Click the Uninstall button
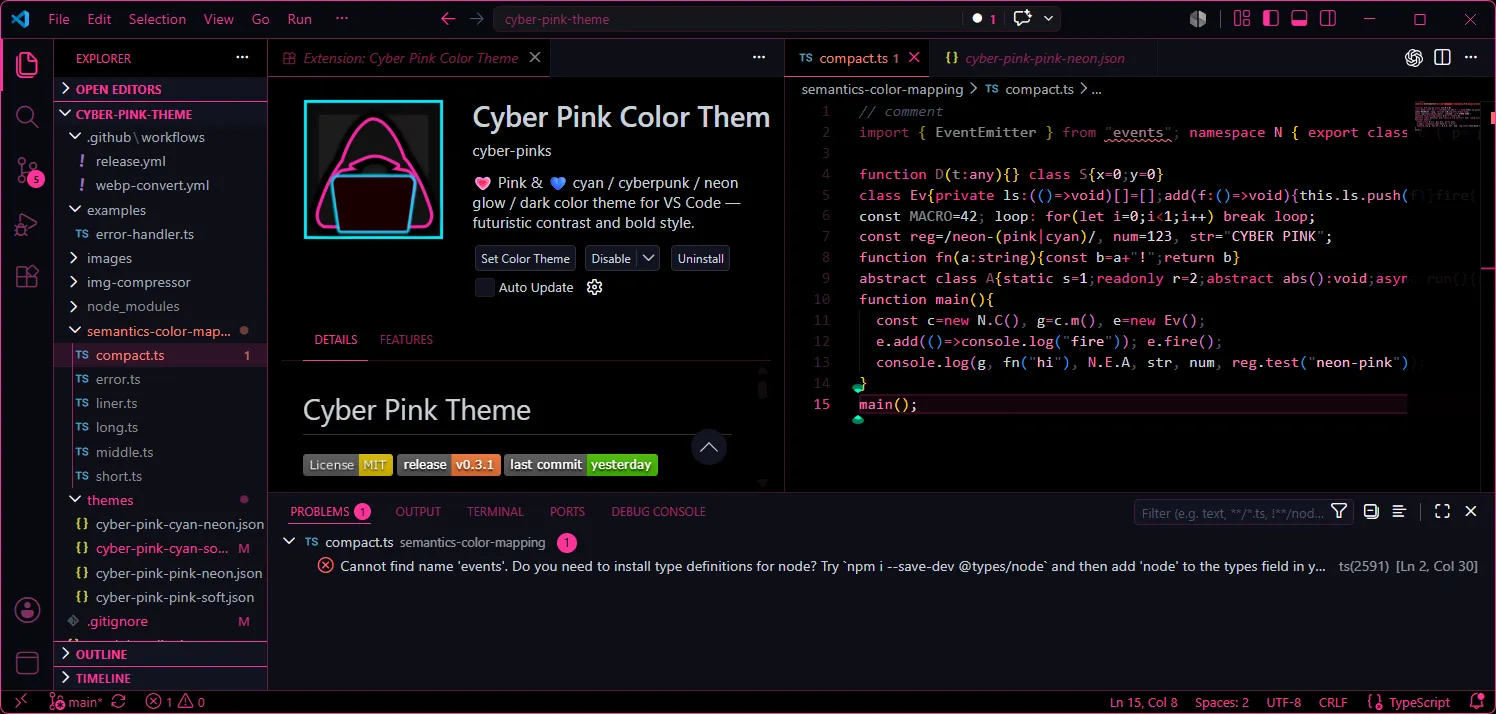 (x=701, y=258)
